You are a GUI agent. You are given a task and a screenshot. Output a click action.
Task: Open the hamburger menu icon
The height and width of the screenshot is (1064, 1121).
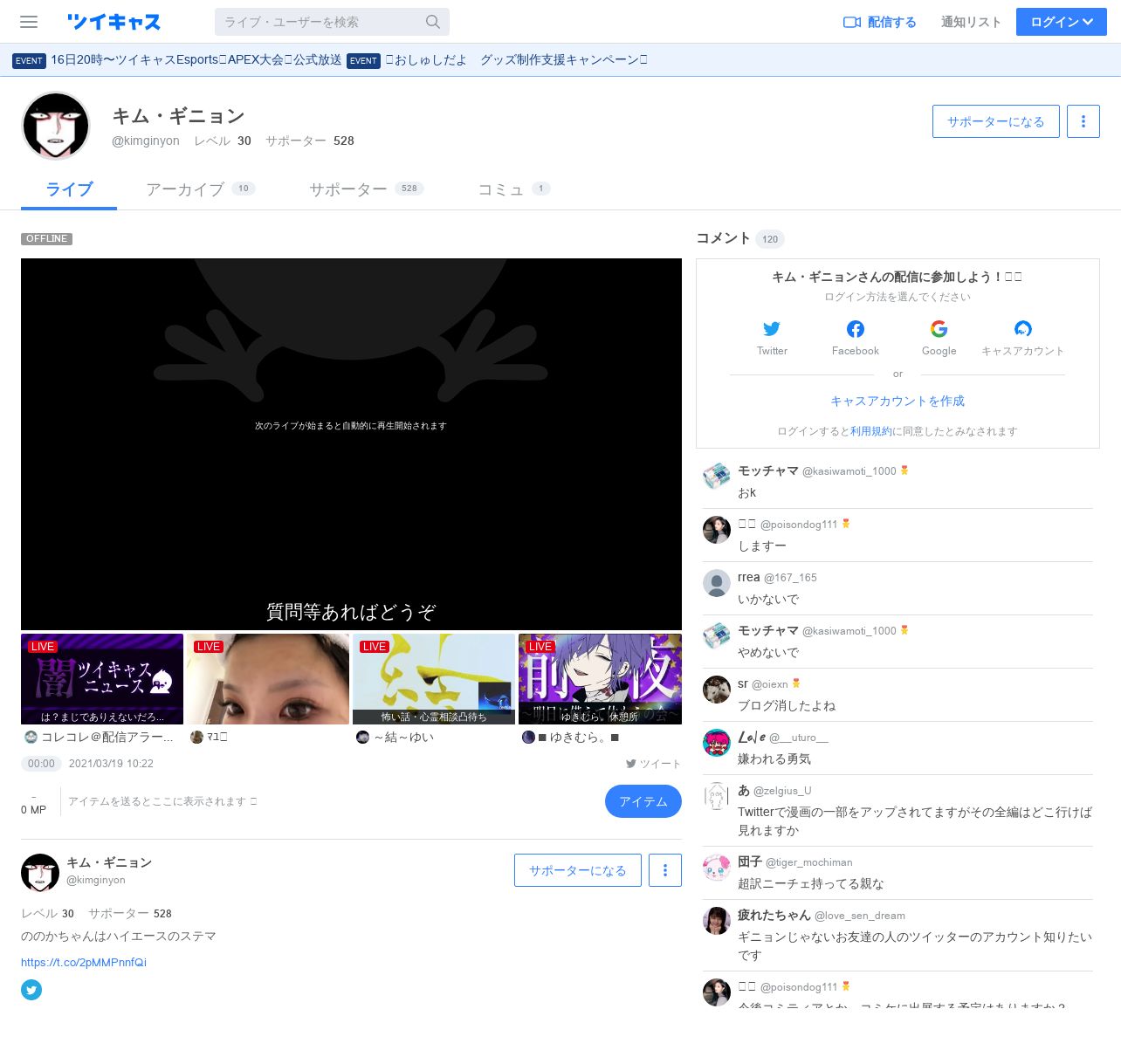[x=29, y=22]
